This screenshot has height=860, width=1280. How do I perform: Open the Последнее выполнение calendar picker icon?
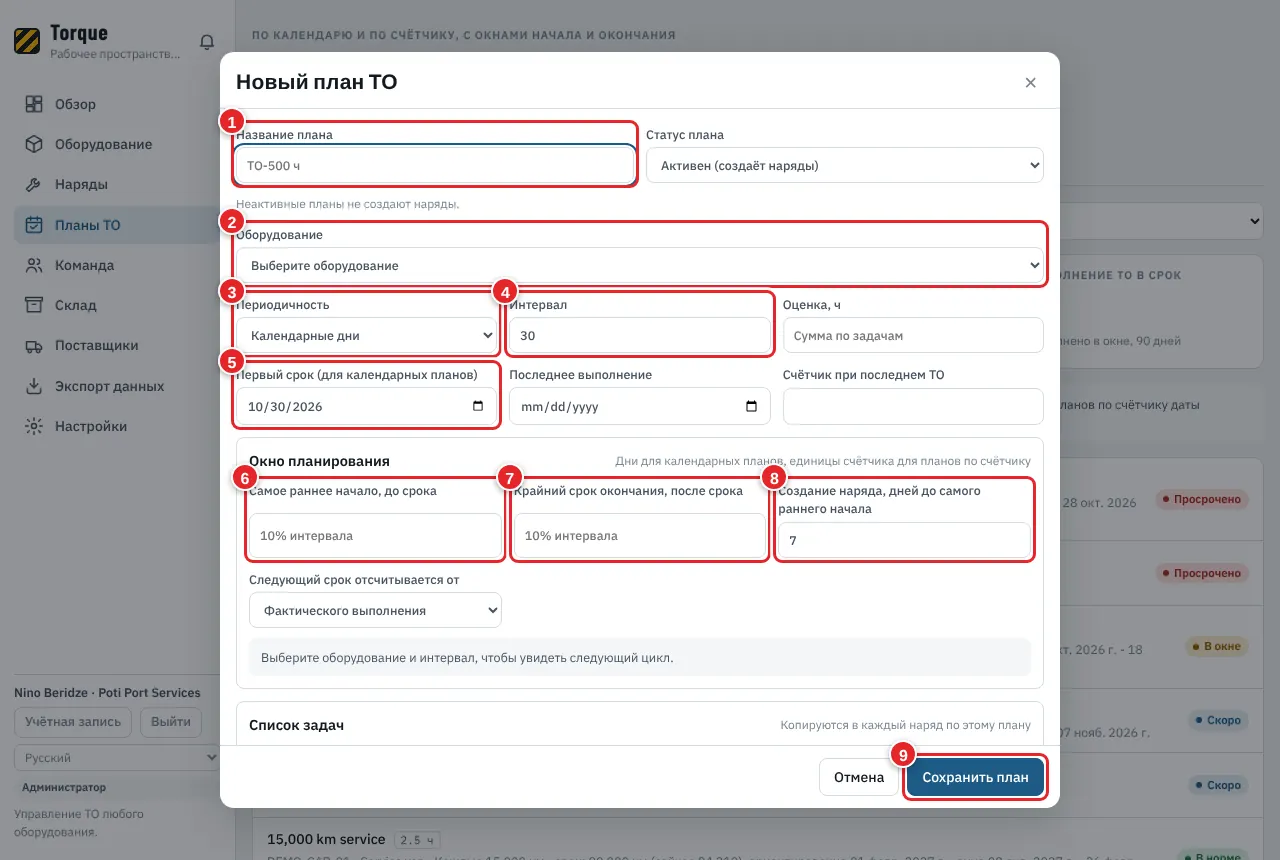752,406
